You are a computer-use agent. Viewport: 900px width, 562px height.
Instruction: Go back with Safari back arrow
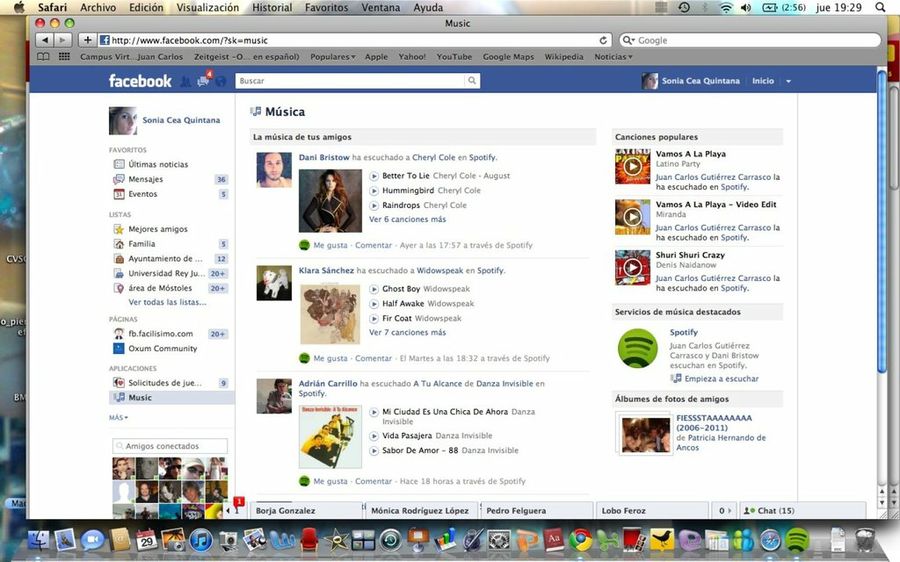(x=44, y=40)
